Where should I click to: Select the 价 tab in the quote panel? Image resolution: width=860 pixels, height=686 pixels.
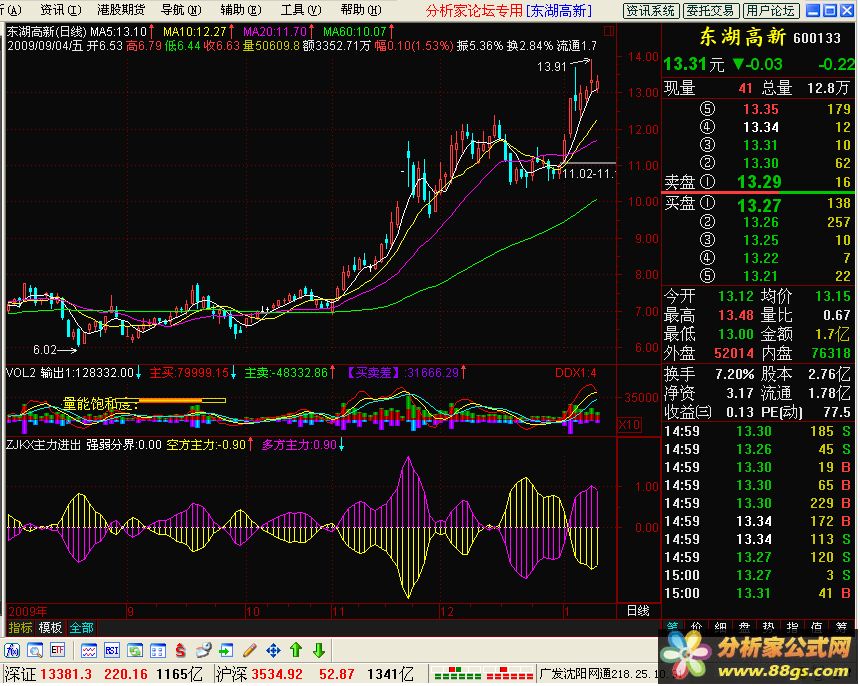point(697,626)
